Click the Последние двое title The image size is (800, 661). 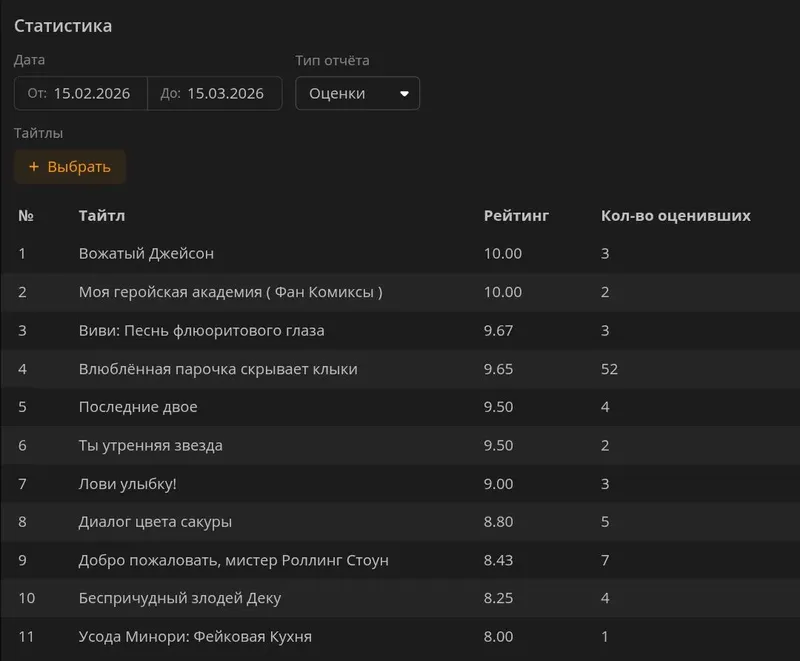pos(138,407)
